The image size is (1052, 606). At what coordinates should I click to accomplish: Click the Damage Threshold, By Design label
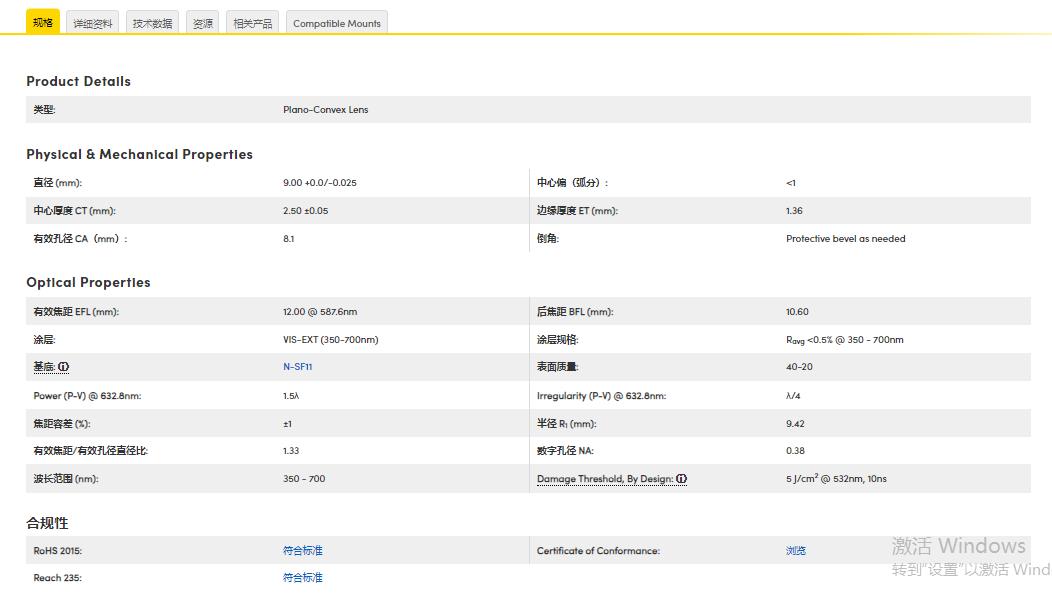[x=604, y=479]
